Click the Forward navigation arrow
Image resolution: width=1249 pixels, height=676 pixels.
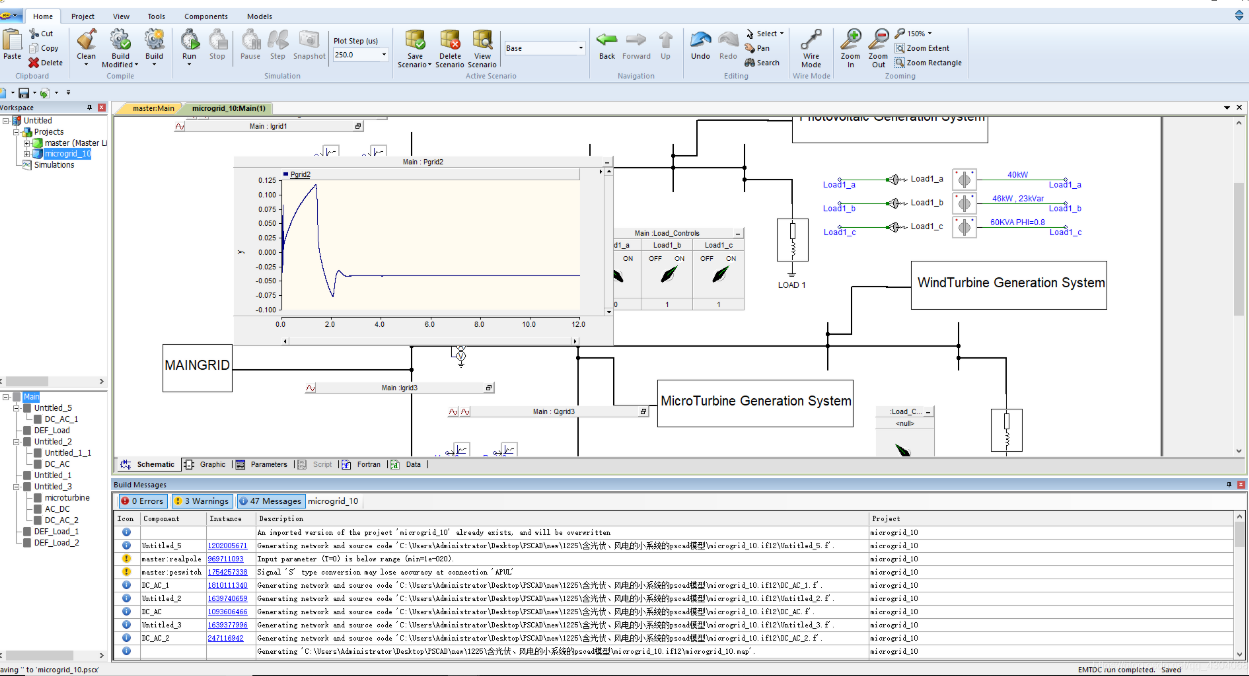click(636, 39)
